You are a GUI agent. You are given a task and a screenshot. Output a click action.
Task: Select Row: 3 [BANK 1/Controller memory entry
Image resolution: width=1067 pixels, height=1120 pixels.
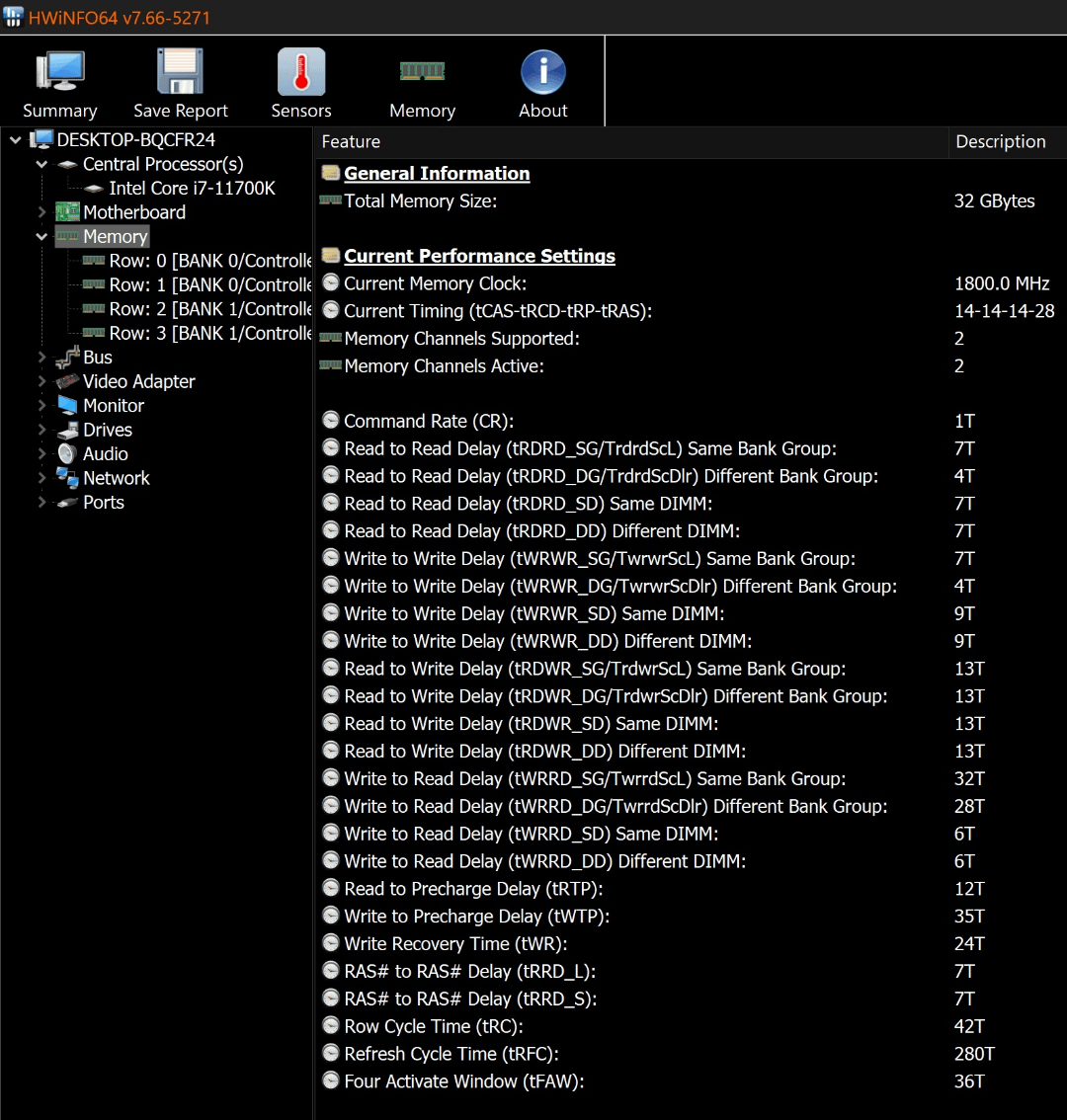(x=210, y=334)
